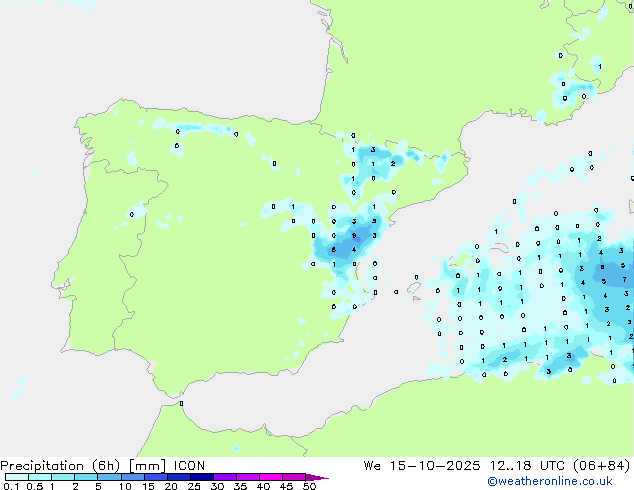Click legend value label "50"

309,486
